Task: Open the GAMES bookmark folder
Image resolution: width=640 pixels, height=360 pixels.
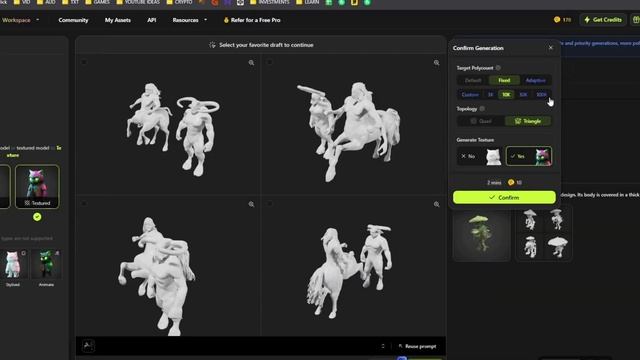Action: coord(98,2)
